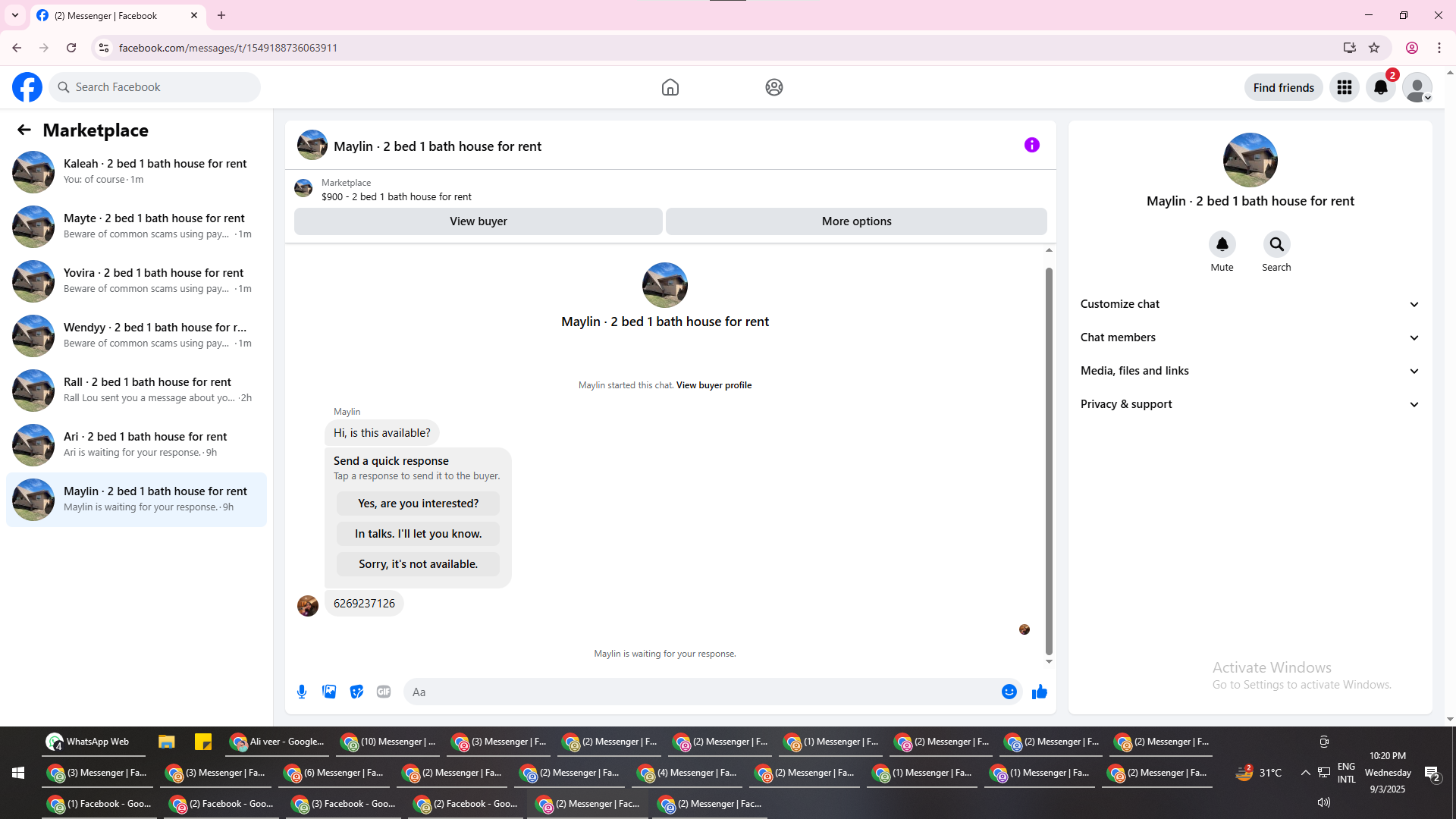Open Yovira conversation
The image size is (1456, 819).
point(136,281)
